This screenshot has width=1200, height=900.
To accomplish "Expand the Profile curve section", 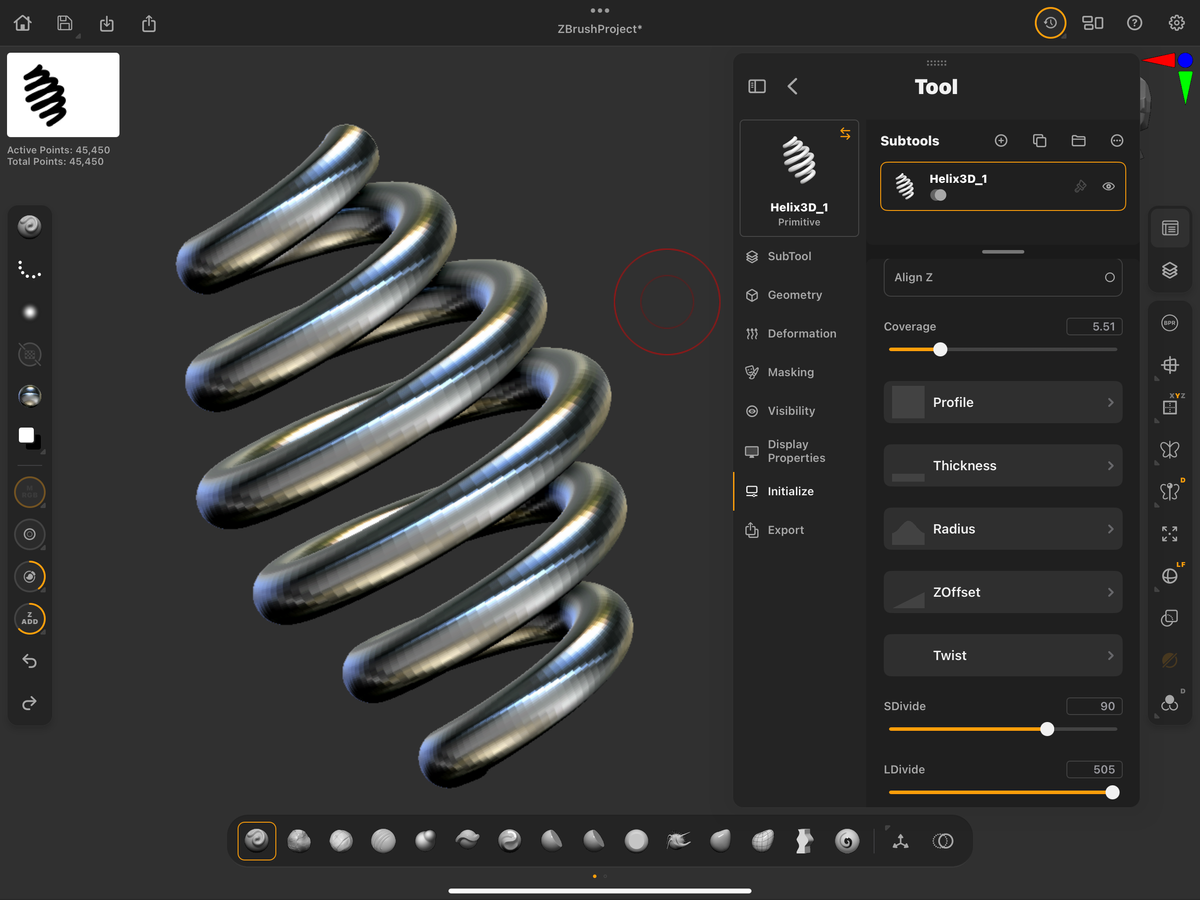I will coord(1002,402).
